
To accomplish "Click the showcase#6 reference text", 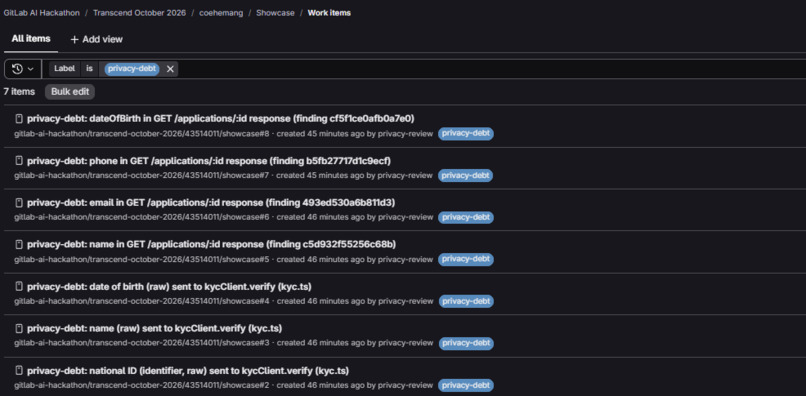I will click(x=141, y=217).
